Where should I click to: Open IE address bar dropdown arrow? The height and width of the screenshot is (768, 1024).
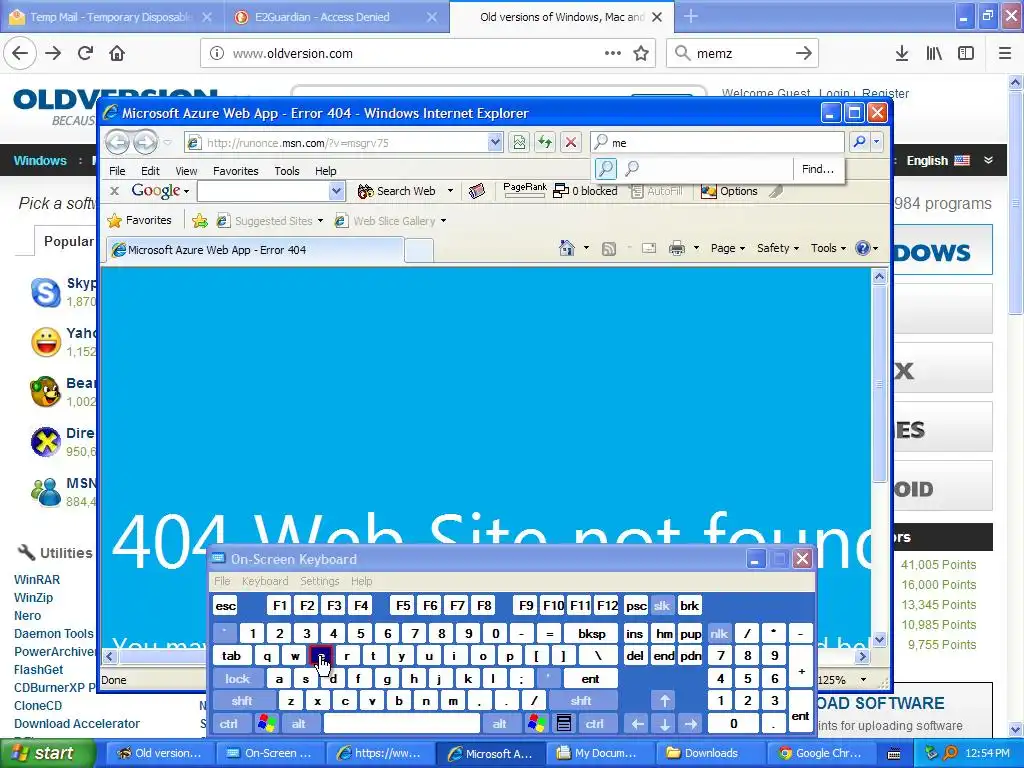tap(495, 142)
